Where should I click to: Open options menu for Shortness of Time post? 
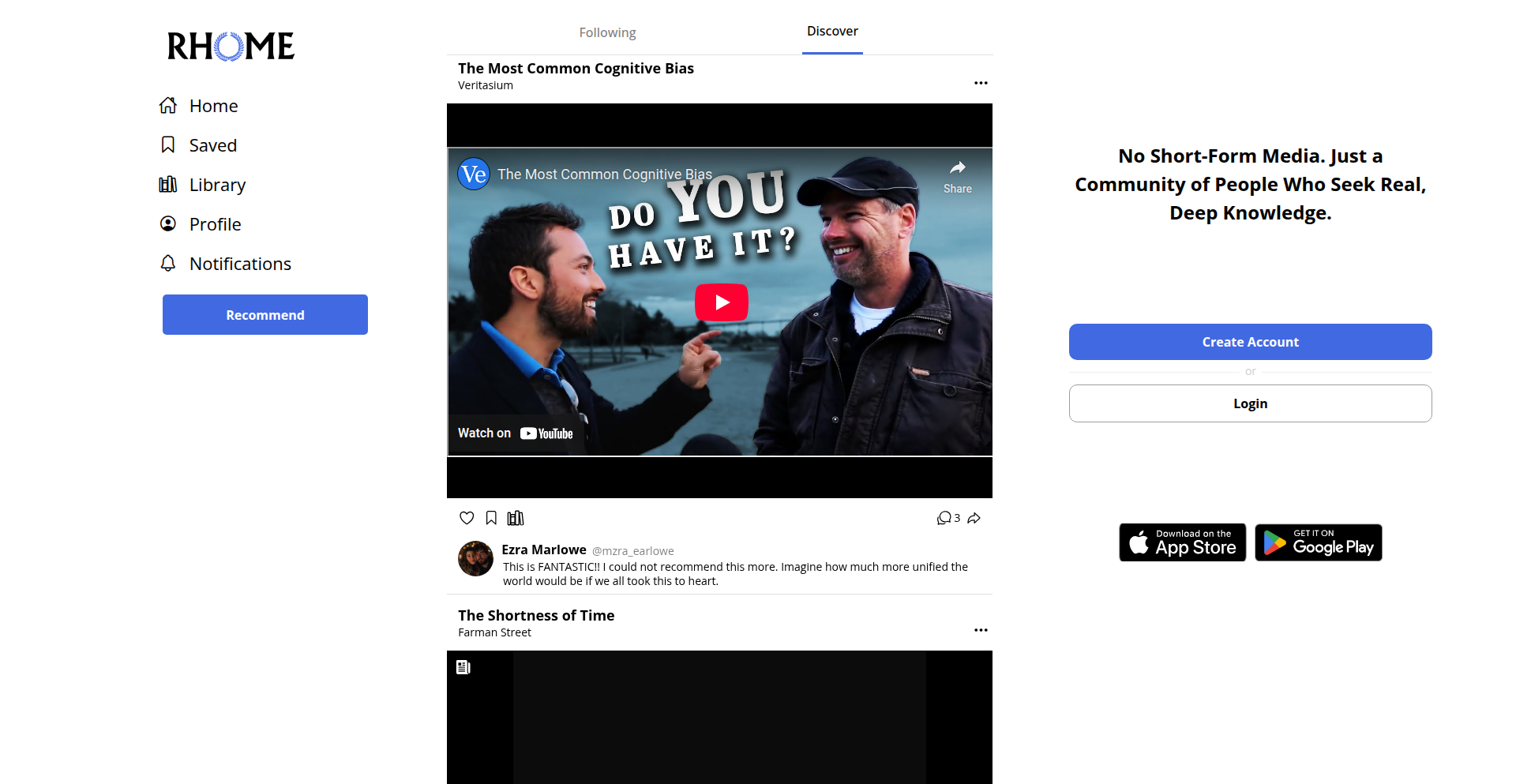tap(981, 630)
